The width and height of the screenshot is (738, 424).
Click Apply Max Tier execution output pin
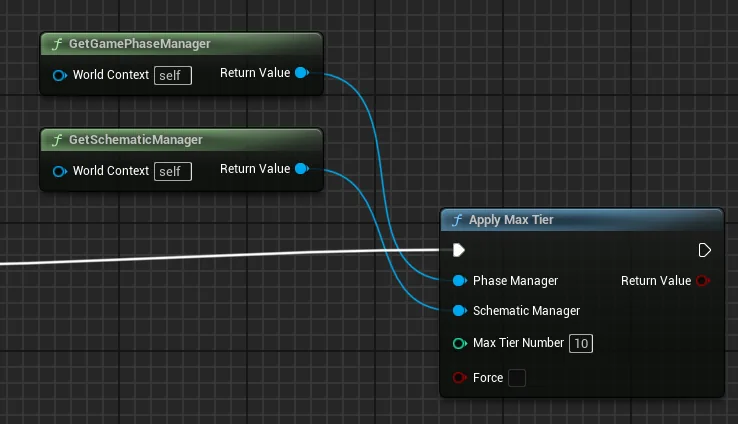[x=704, y=250]
